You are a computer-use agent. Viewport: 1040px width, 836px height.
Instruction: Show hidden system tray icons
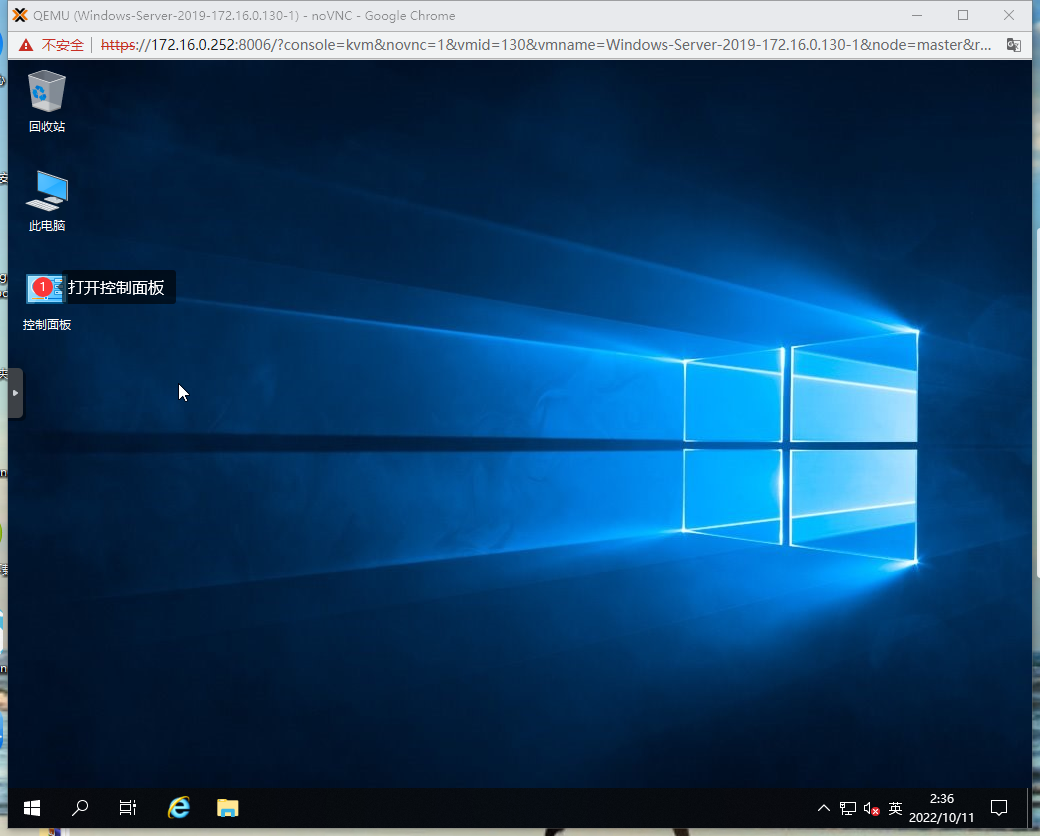tap(824, 807)
